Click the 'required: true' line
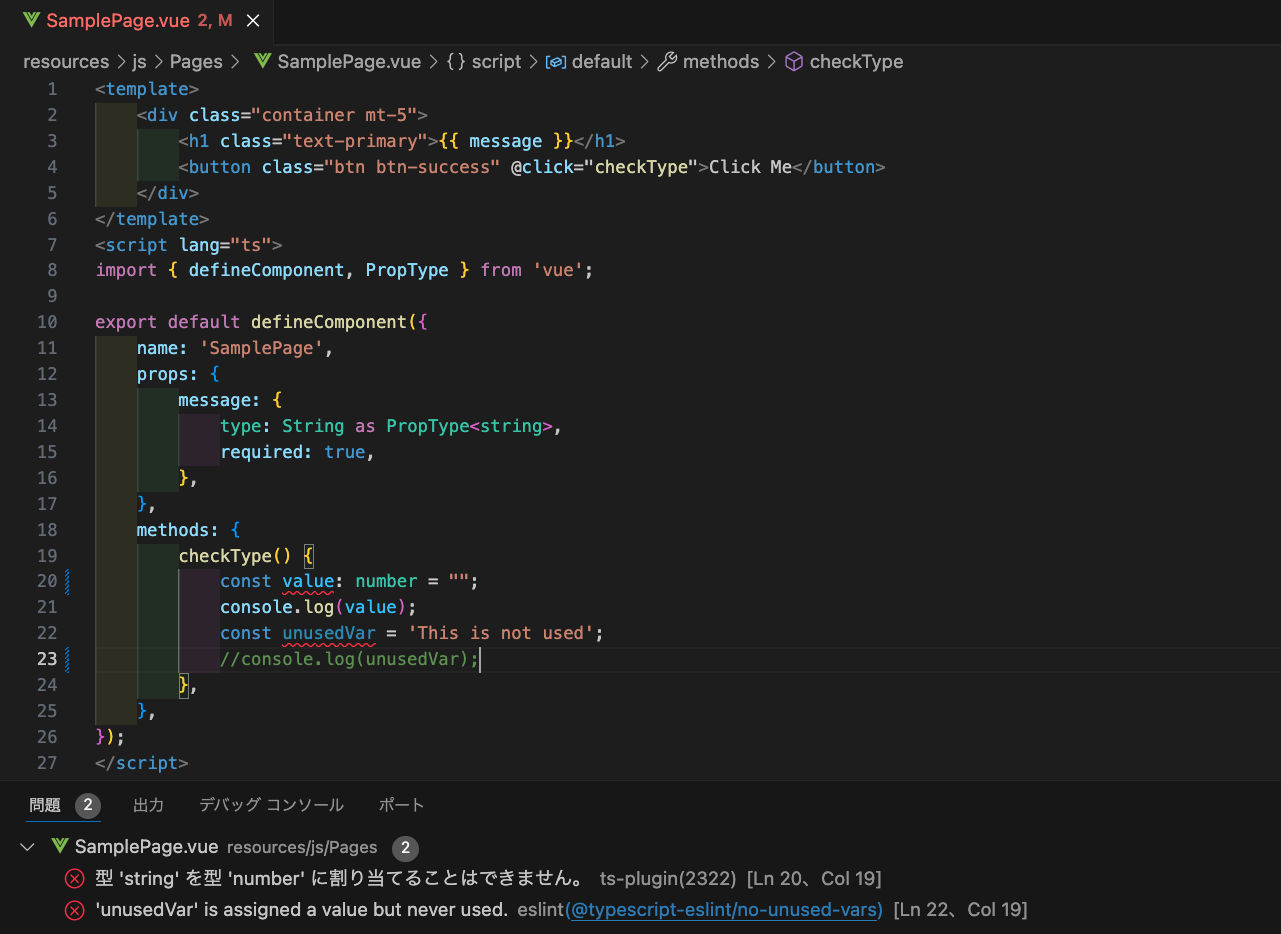 [x=297, y=452]
